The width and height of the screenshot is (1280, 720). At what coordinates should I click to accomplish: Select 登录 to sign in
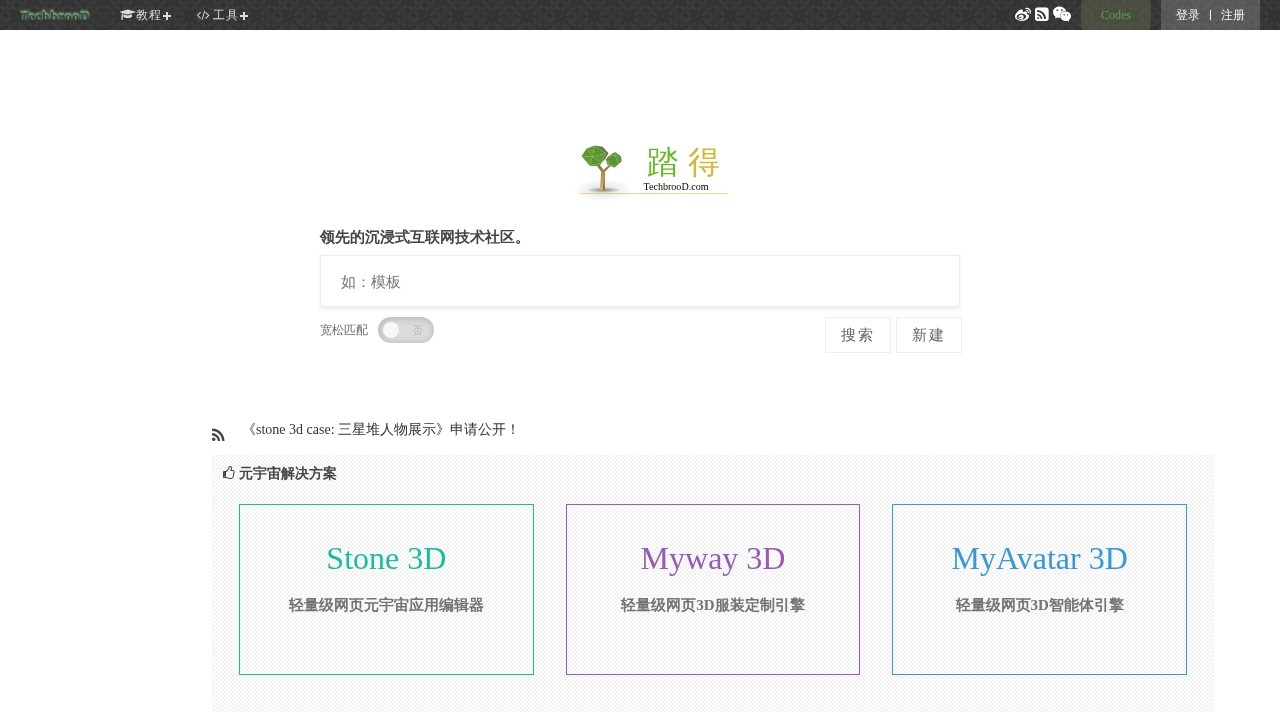point(1186,15)
